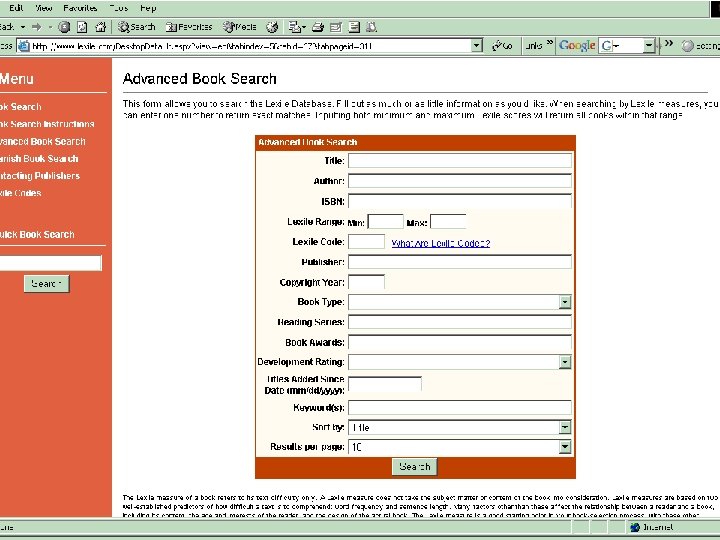Viewport: 720px width, 540px height.
Task: Click the Quick Book Search text box
Action: [x=51, y=263]
